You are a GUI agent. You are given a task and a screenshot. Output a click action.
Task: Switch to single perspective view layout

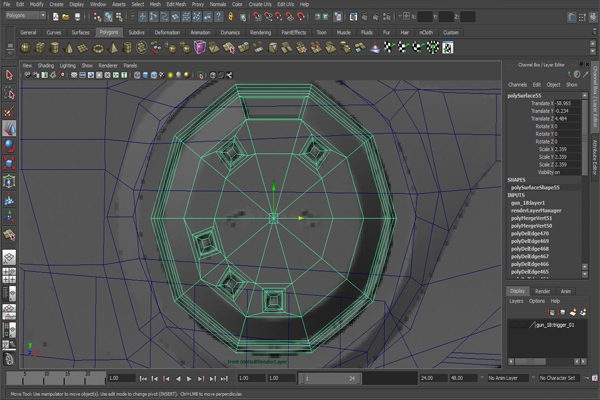click(9, 257)
